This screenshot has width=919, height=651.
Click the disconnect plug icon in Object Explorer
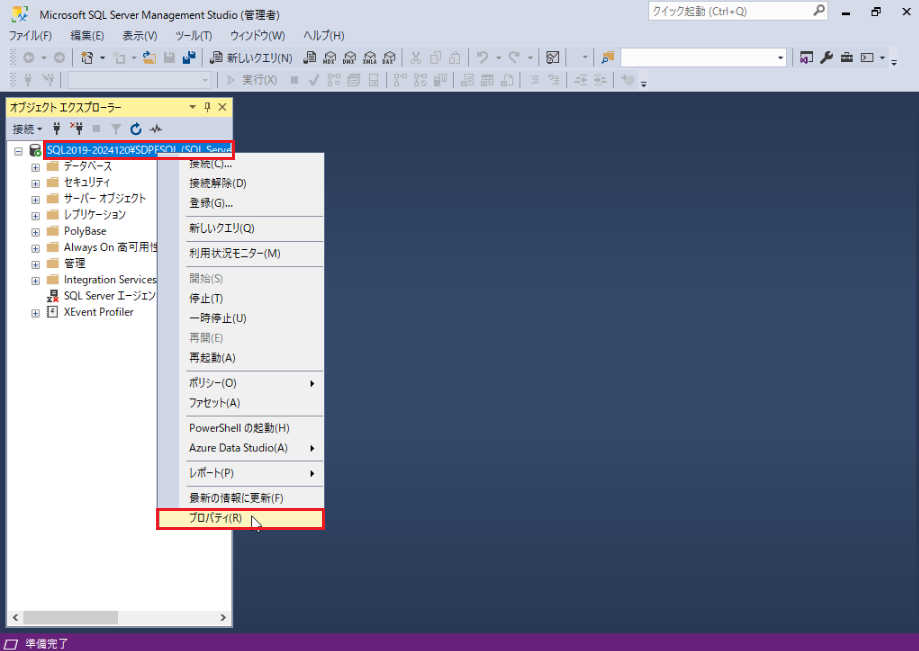[77, 128]
